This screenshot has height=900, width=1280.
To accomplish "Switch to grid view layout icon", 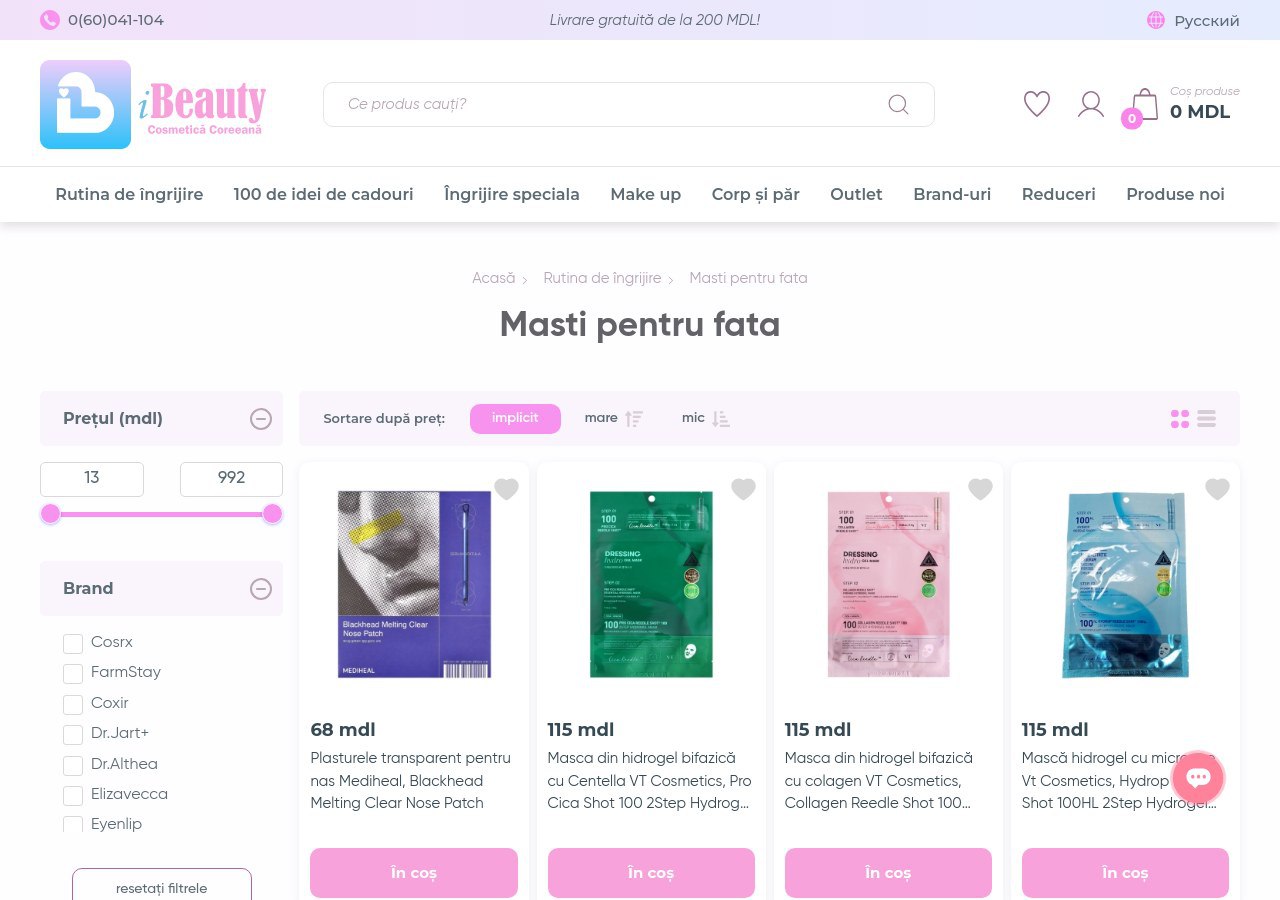I will pyautogui.click(x=1180, y=419).
